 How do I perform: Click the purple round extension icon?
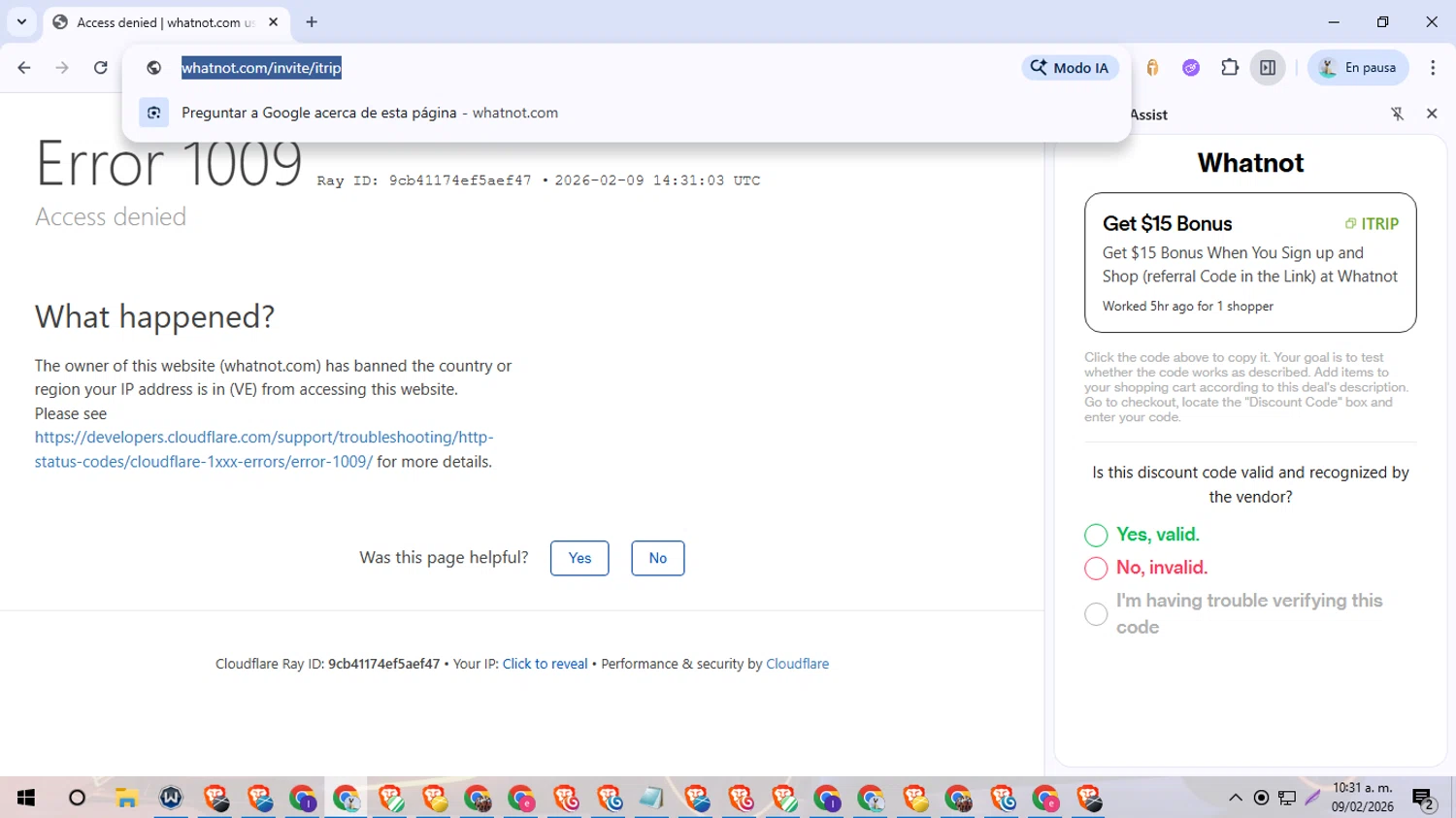click(x=1191, y=68)
